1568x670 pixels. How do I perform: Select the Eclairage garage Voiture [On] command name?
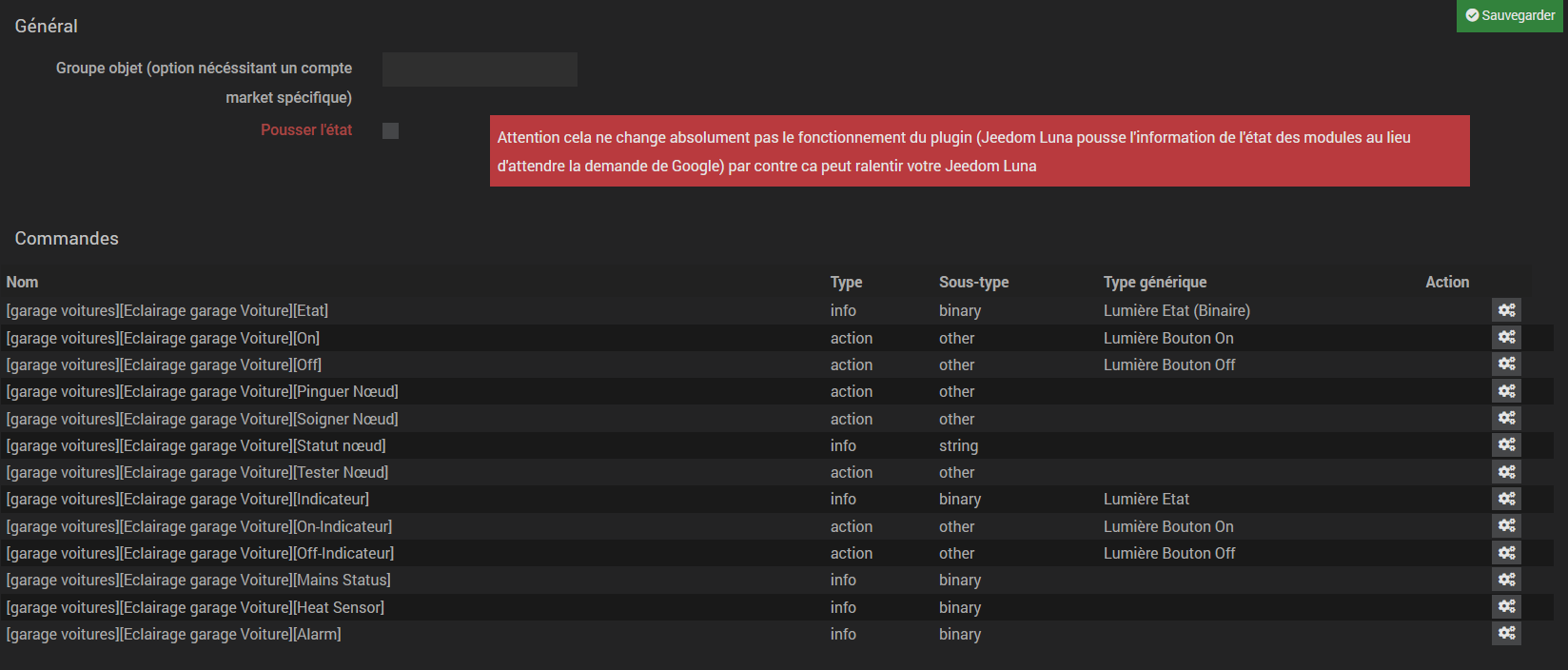pyautogui.click(x=163, y=338)
